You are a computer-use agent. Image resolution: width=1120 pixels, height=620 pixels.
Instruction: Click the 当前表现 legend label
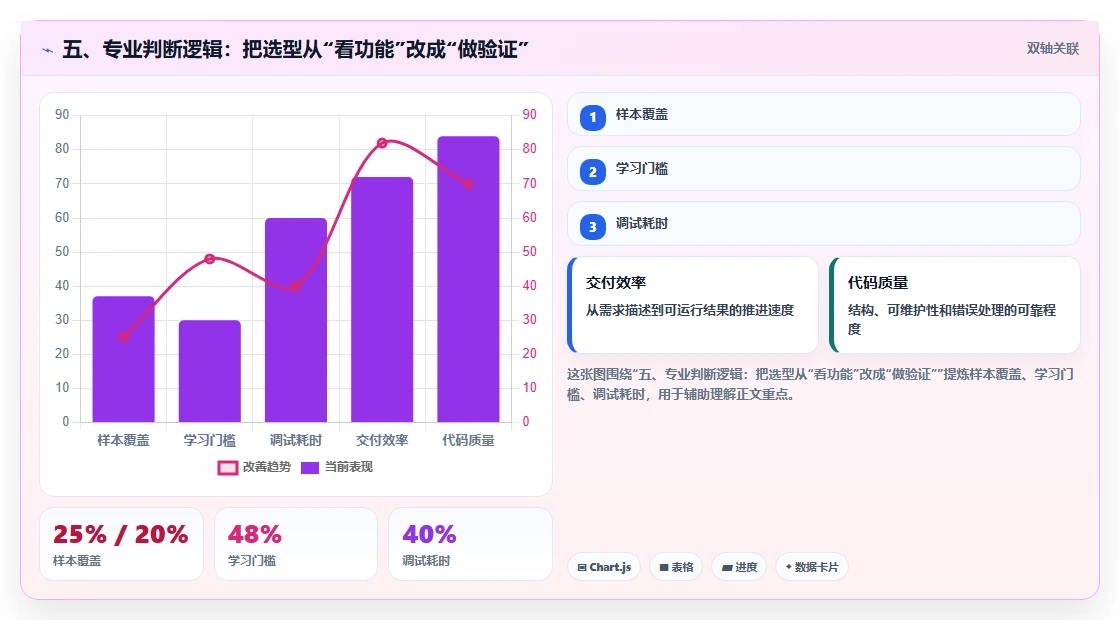pyautogui.click(x=349, y=467)
